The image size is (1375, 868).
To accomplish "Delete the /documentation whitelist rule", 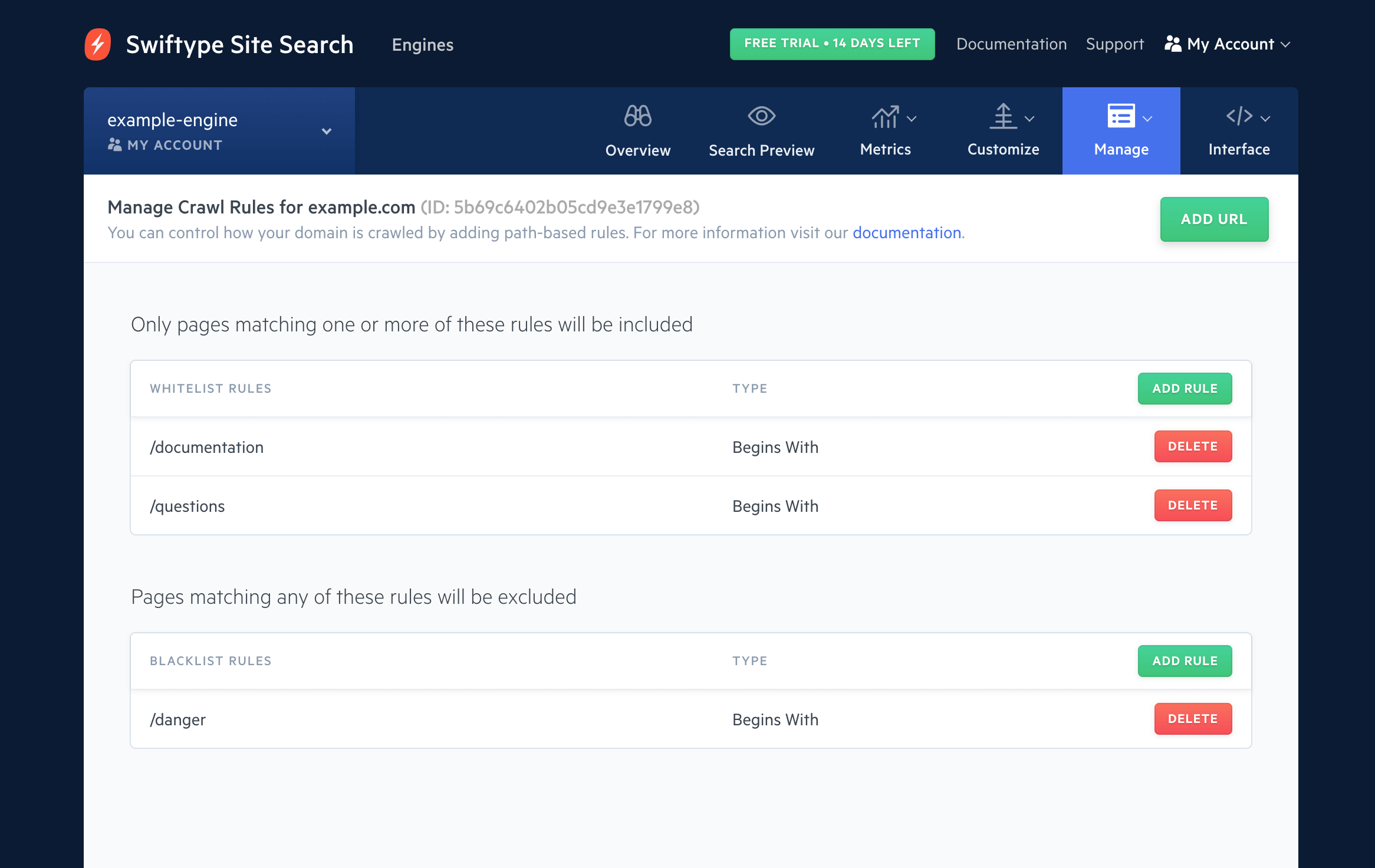I will tap(1193, 446).
